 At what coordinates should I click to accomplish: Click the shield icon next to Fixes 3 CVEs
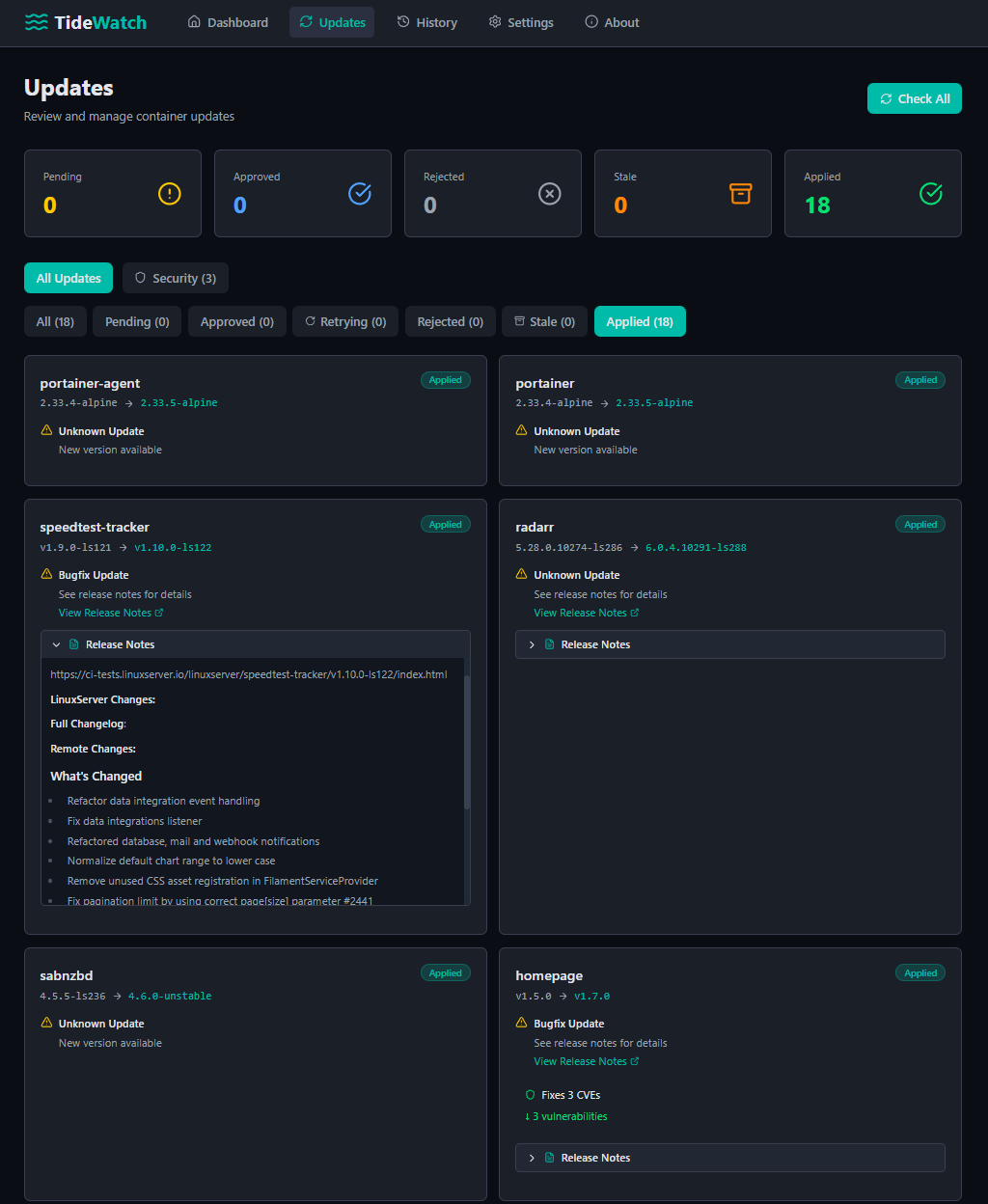coord(530,1095)
